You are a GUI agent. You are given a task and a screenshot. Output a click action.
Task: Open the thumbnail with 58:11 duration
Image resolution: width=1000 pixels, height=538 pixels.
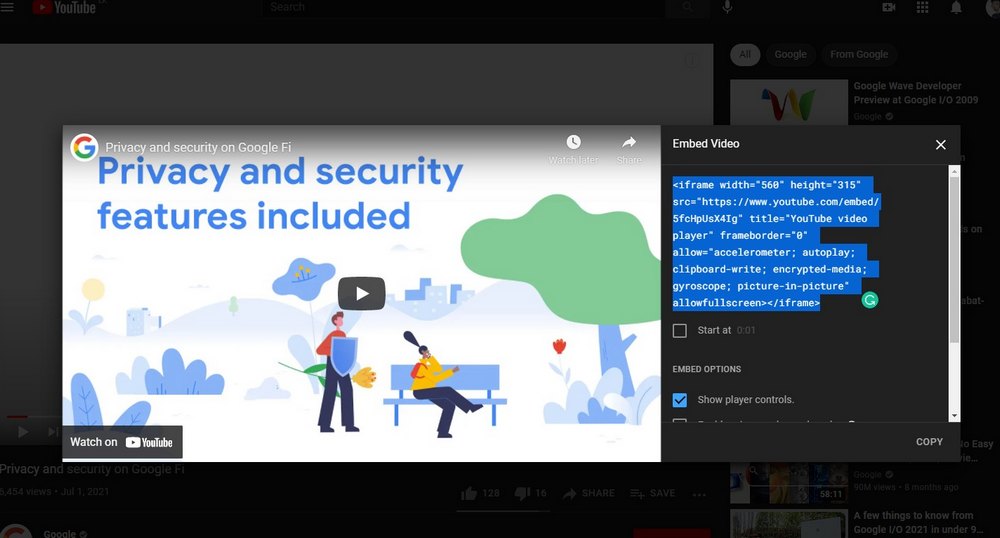(x=789, y=483)
